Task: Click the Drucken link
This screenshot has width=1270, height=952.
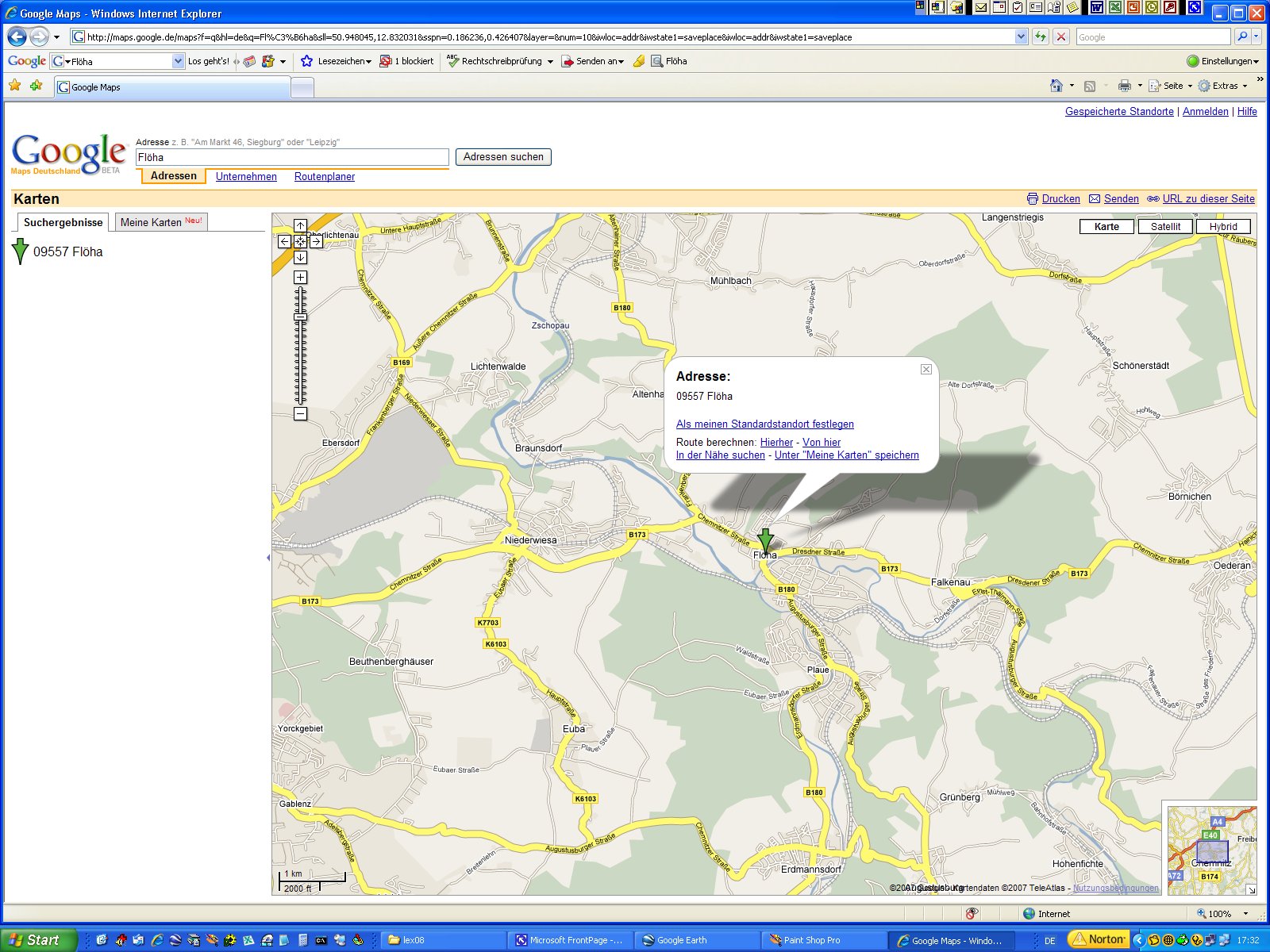Action: pos(1060,199)
